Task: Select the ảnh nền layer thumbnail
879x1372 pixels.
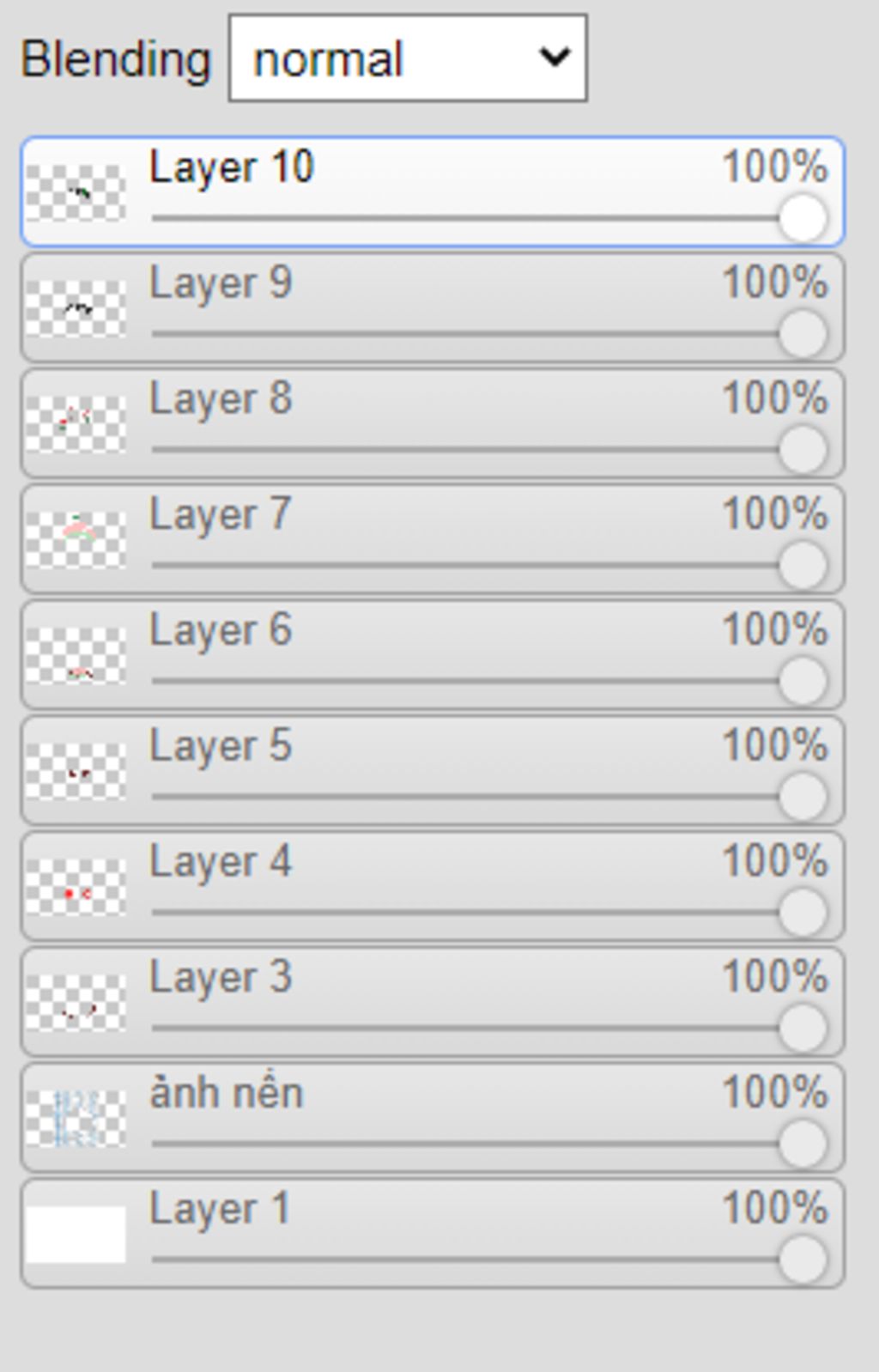Action: tap(76, 1119)
